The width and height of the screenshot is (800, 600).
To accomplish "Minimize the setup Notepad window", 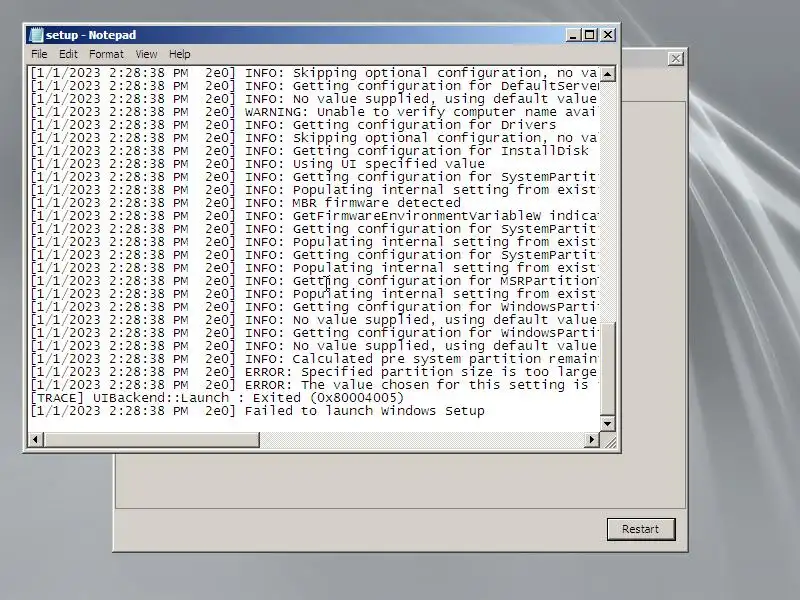I will (x=573, y=35).
